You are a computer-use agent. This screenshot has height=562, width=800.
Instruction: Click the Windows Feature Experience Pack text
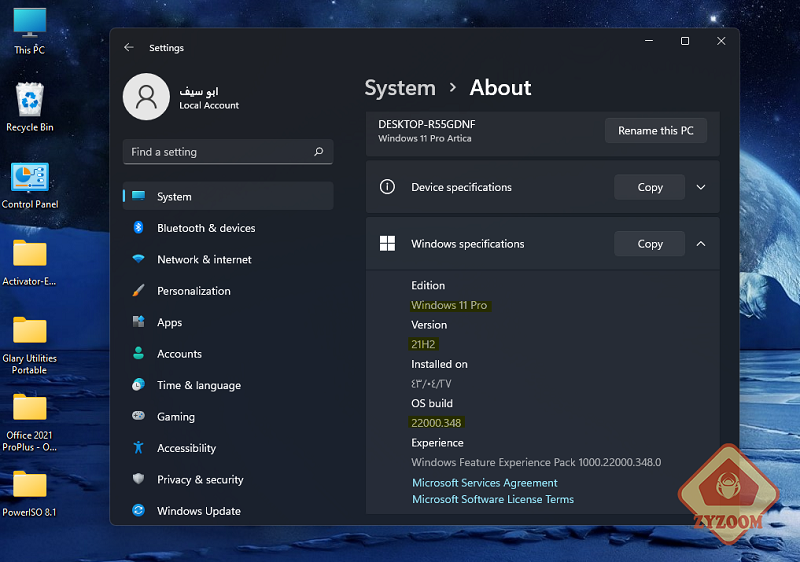536,462
